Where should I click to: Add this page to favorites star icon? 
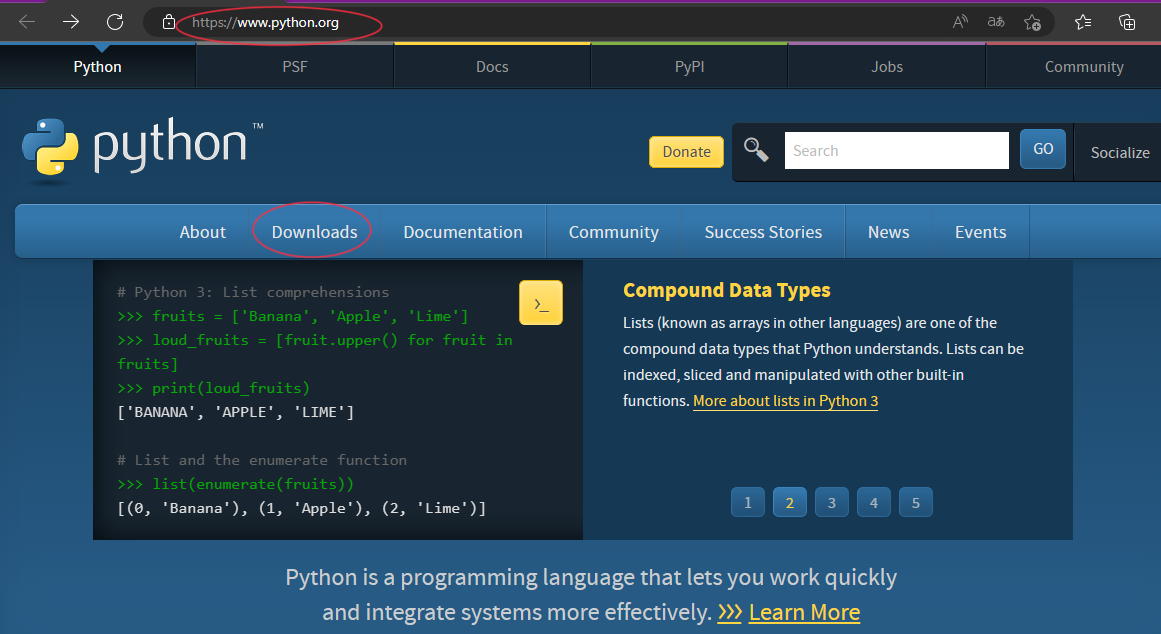tap(1032, 23)
